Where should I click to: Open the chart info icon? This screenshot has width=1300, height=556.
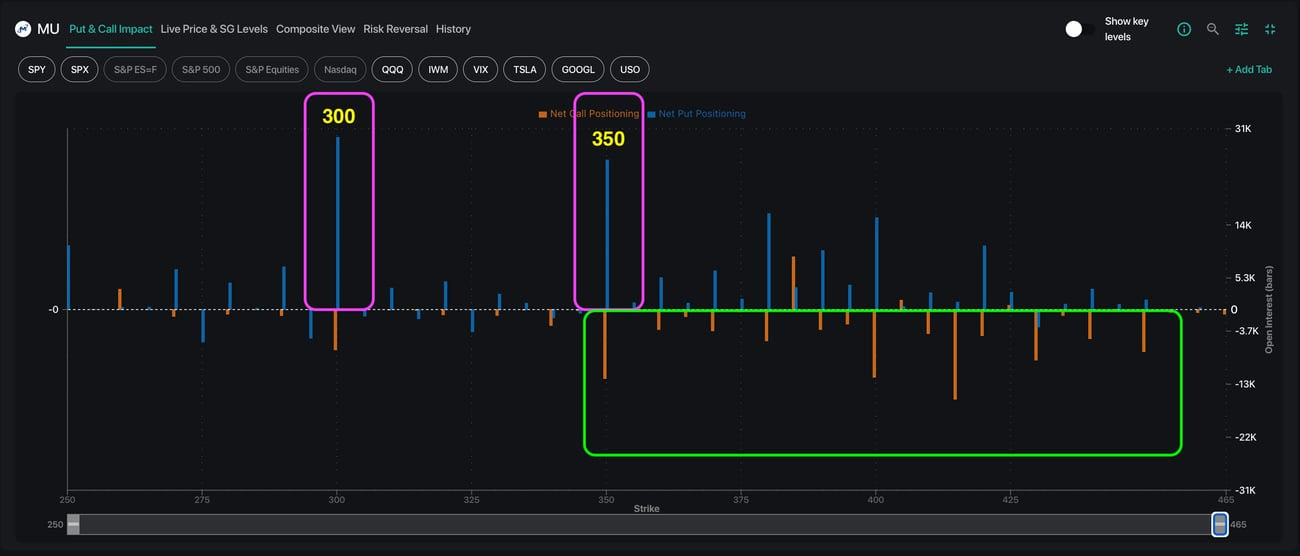point(1184,29)
